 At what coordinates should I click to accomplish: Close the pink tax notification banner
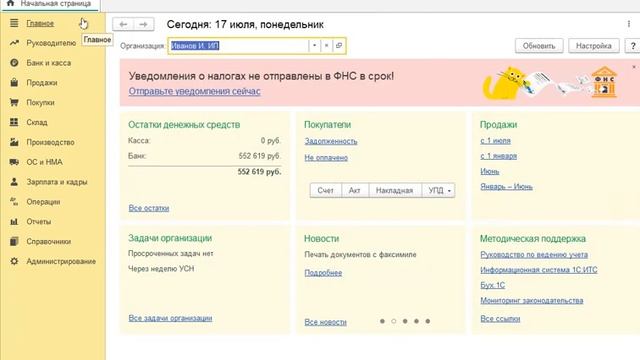[634, 67]
